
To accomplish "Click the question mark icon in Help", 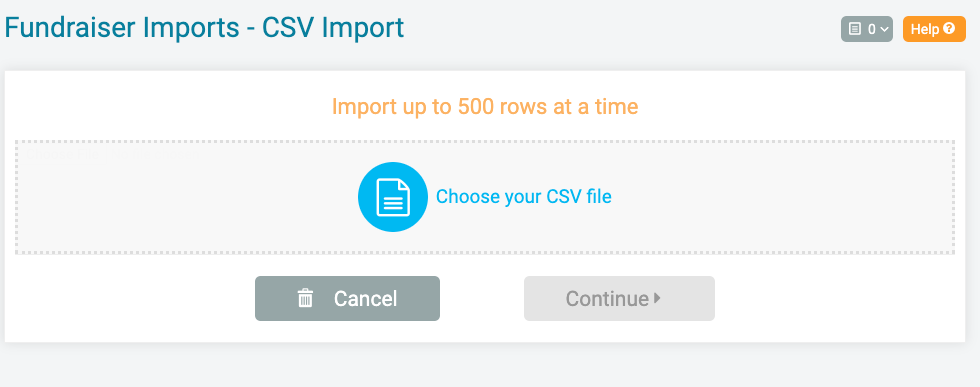I will tap(949, 28).
